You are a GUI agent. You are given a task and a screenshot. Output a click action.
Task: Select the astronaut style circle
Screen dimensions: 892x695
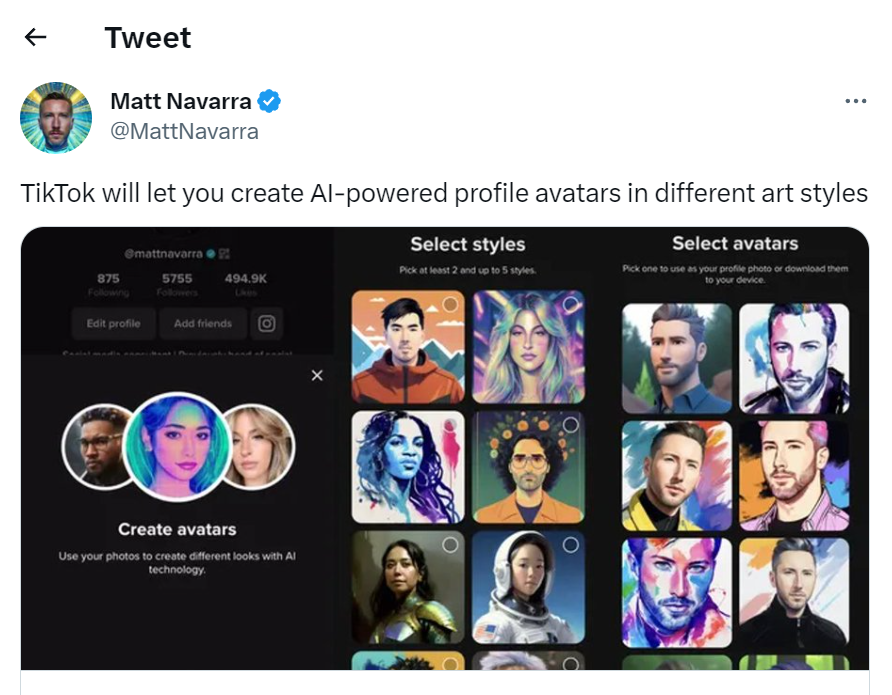(571, 544)
